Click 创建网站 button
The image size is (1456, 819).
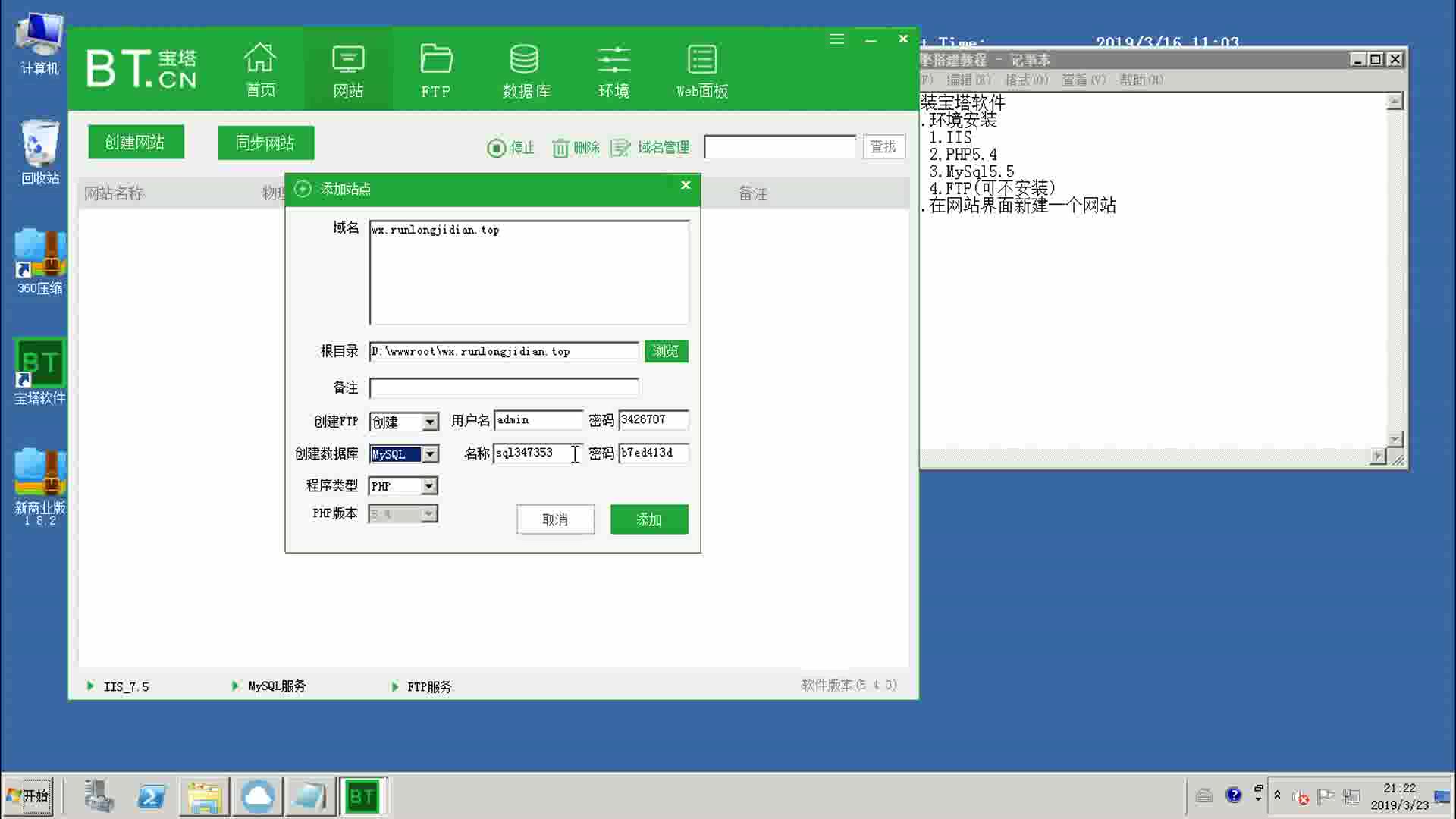[136, 143]
